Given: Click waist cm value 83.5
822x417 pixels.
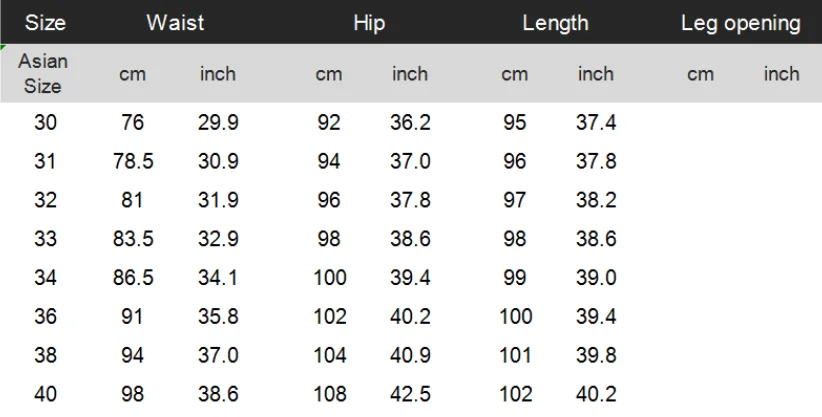Looking at the screenshot, I should point(133,239).
